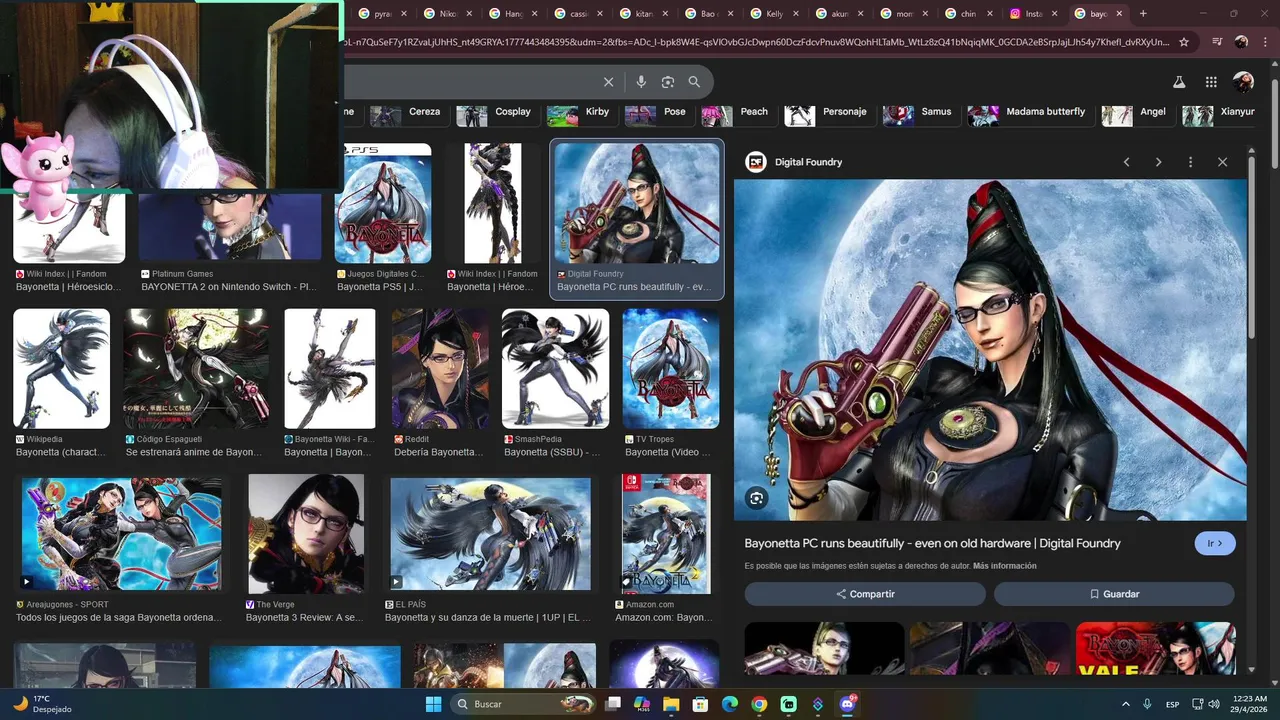Select the Amazon.com Bayonetta 2 thumbnail
This screenshot has width=1280, height=720.
coord(666,534)
